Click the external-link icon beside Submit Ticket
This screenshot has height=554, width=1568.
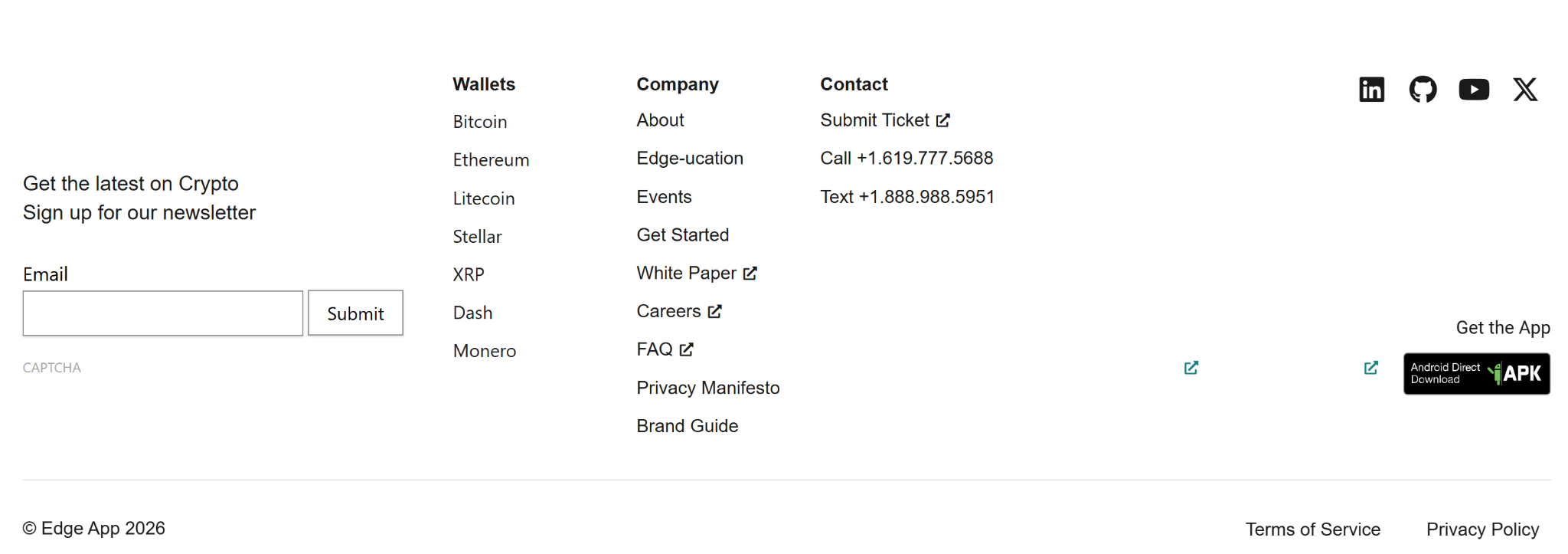(x=943, y=120)
